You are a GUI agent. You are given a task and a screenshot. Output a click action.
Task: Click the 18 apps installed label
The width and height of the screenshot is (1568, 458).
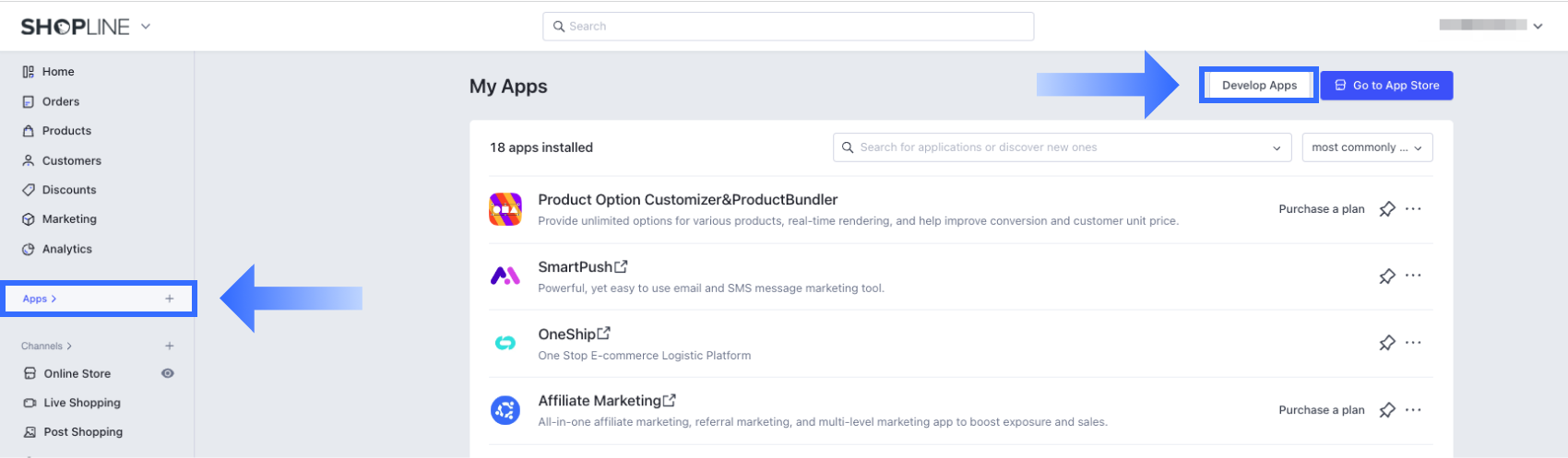(541, 147)
